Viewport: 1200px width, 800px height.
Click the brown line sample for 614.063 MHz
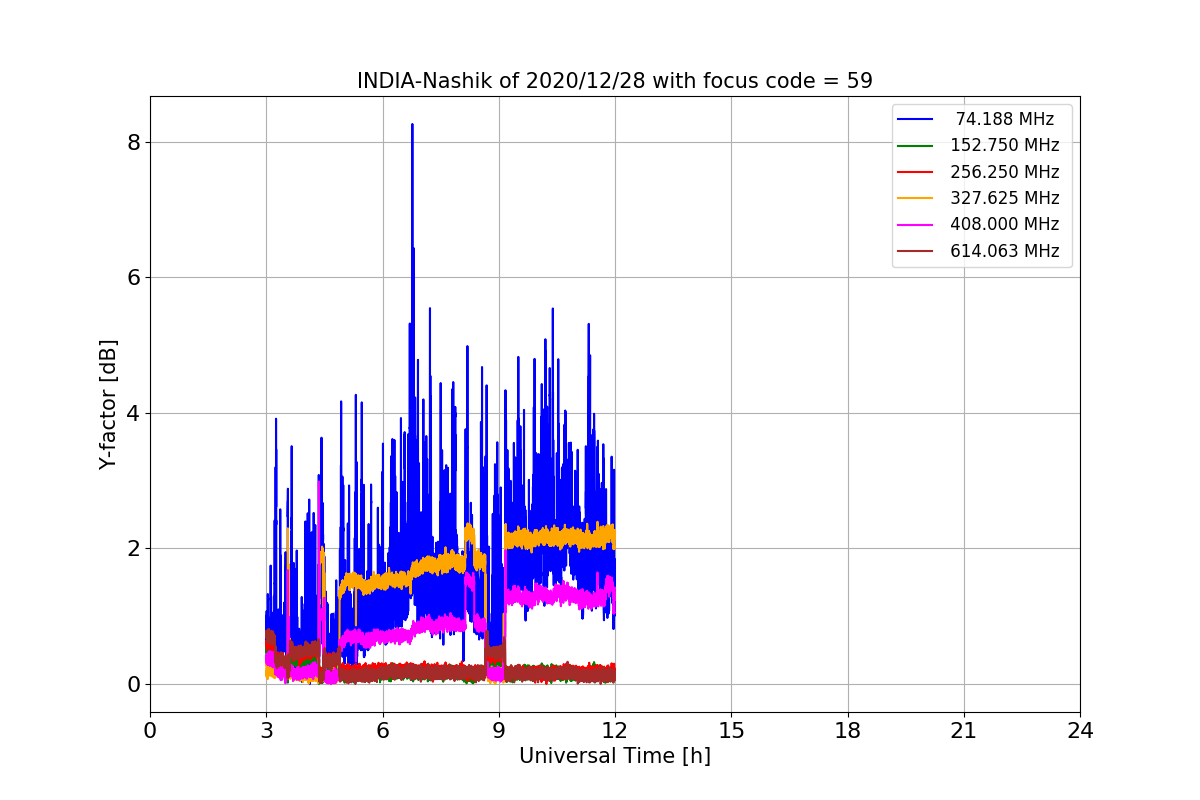coord(916,251)
